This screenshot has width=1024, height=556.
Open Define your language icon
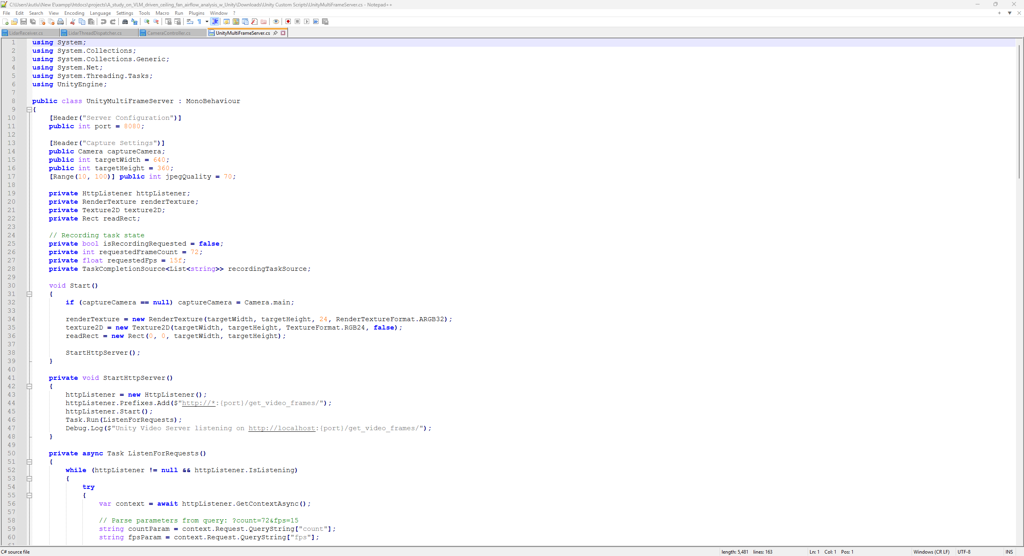coord(227,22)
